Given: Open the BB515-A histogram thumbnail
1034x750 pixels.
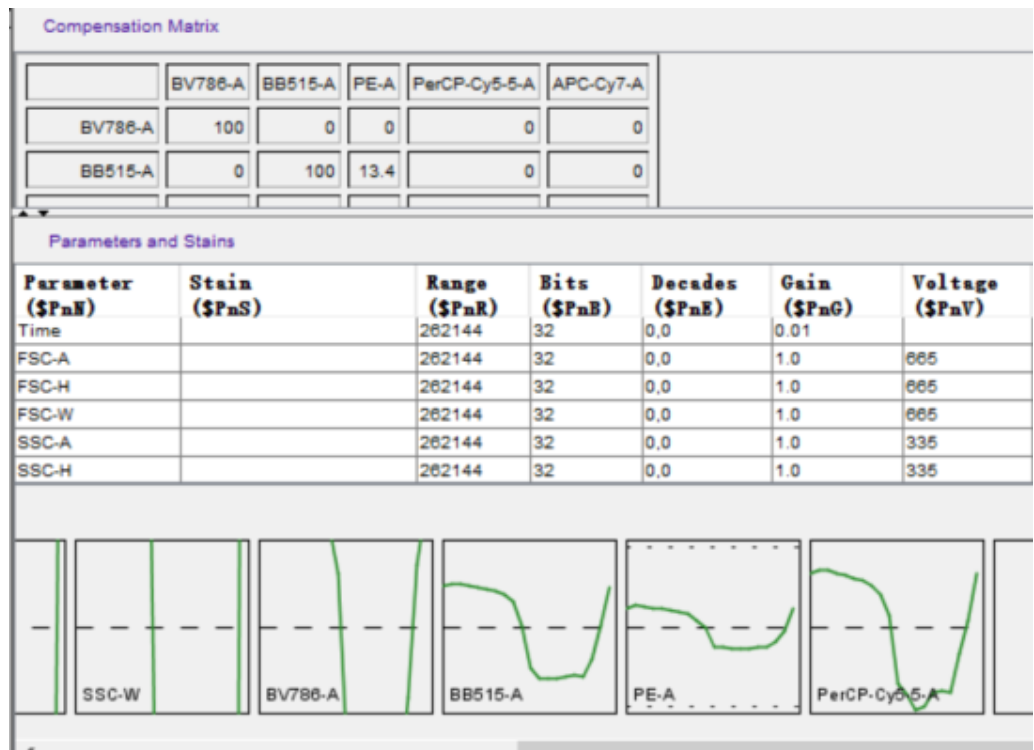Looking at the screenshot, I should [530, 627].
